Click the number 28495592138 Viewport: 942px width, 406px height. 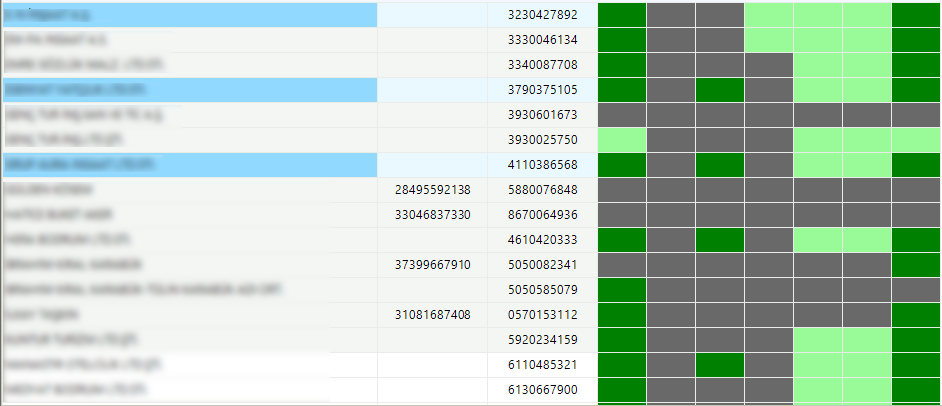click(x=433, y=190)
